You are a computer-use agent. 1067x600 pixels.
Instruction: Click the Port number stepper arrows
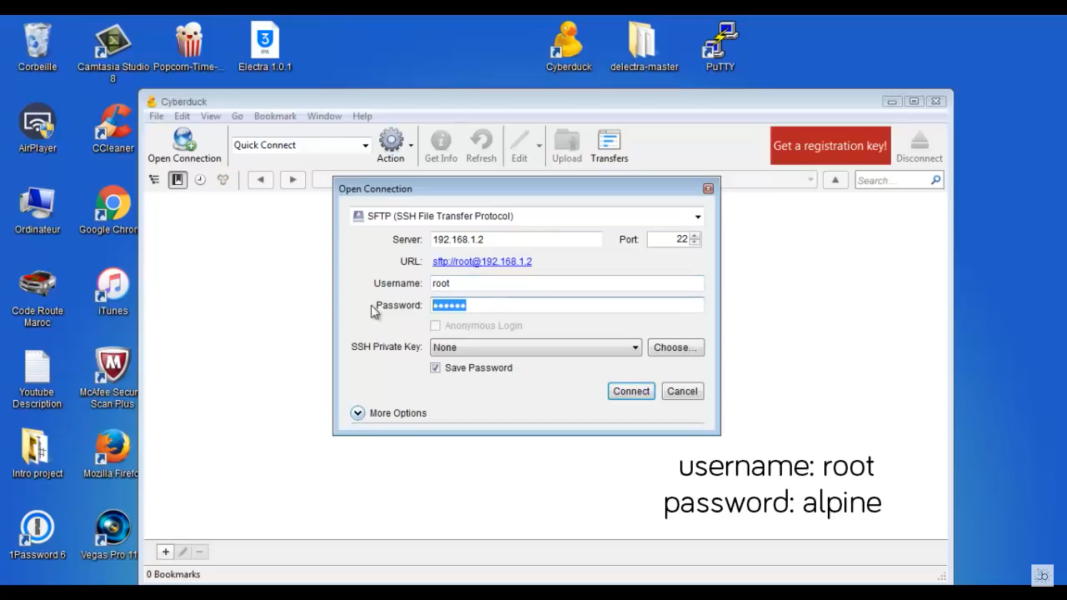695,239
